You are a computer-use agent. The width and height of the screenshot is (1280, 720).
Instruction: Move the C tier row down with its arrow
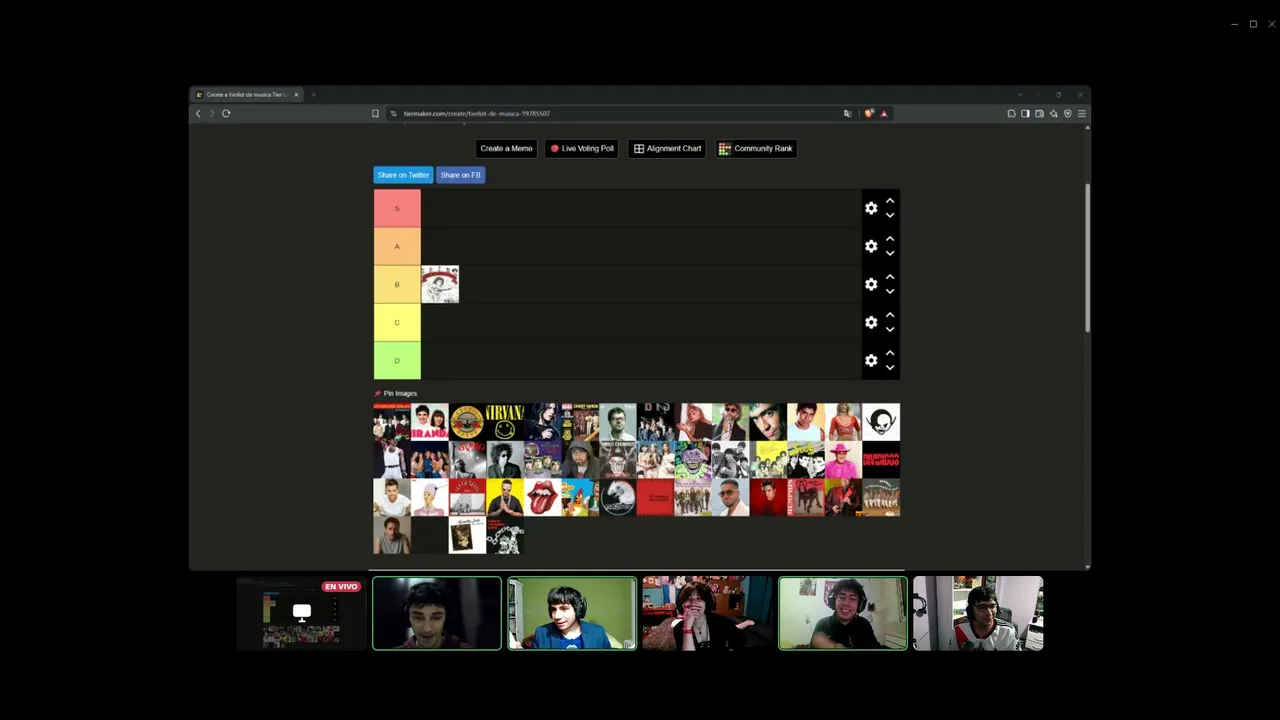click(x=889, y=329)
